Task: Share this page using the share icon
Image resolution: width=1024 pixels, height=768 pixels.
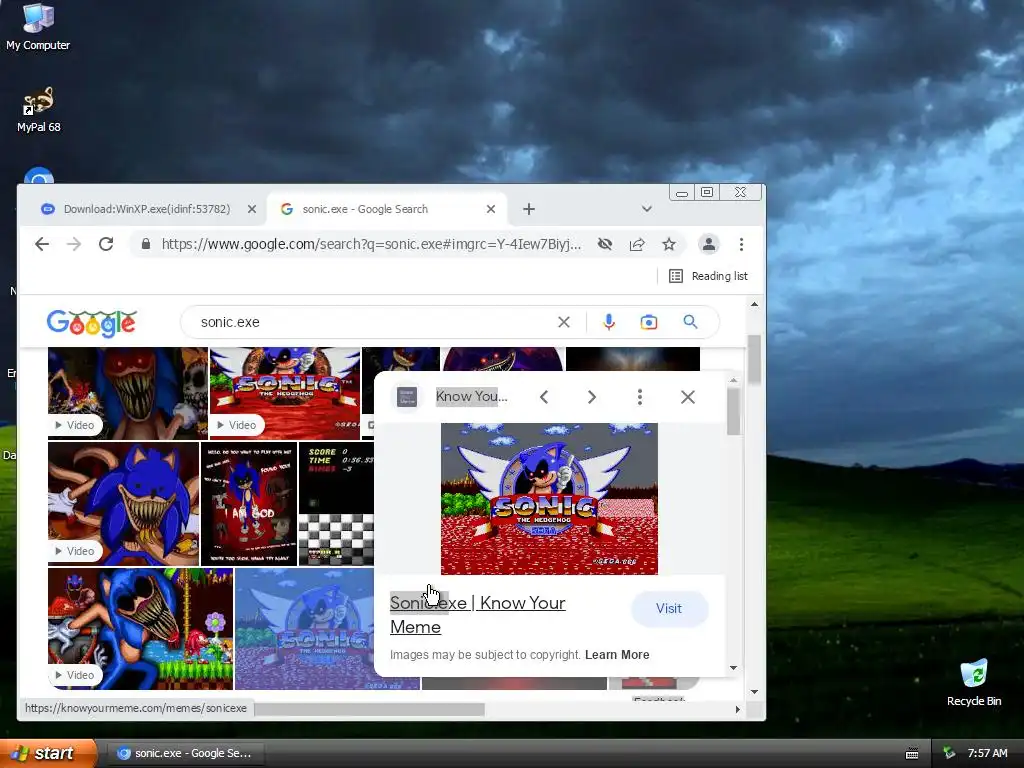Action: coord(637,244)
